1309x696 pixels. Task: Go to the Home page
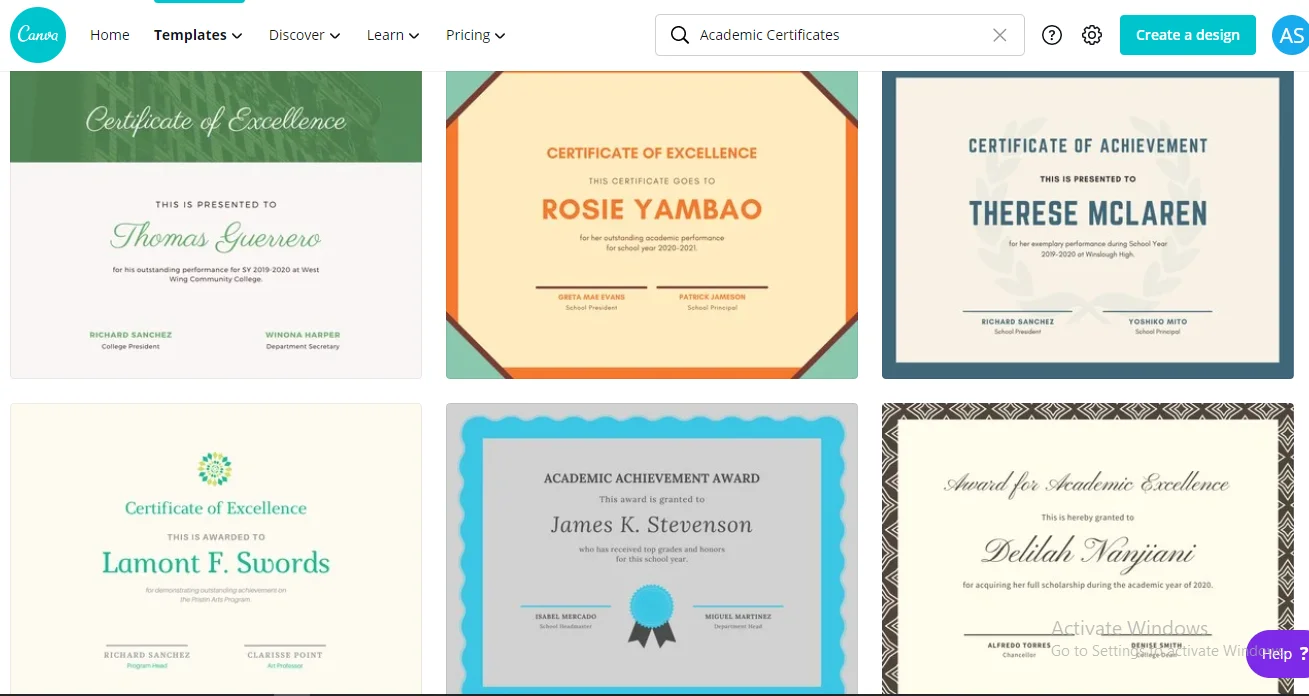(x=110, y=35)
